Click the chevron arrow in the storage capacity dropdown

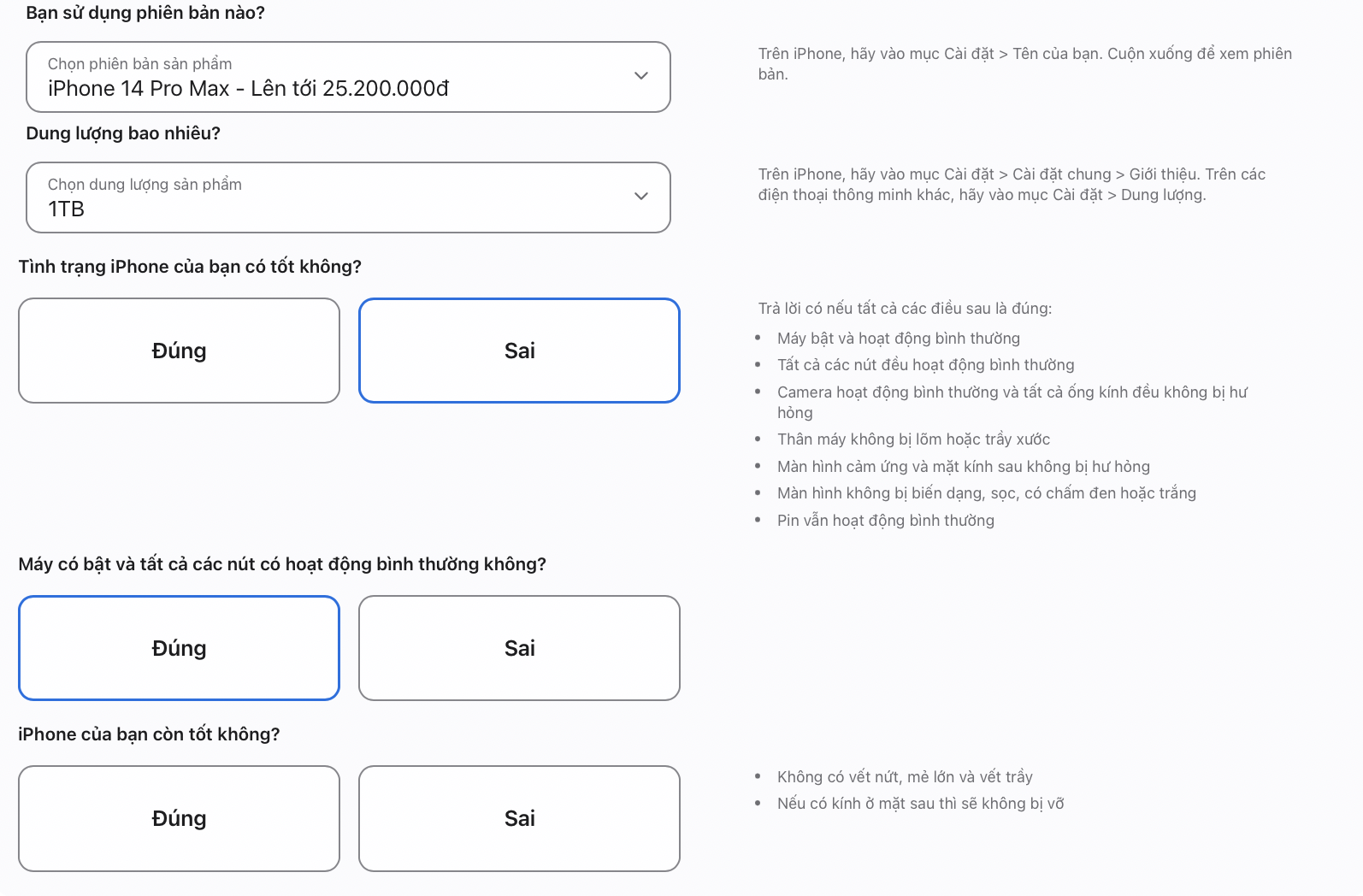pyautogui.click(x=641, y=197)
